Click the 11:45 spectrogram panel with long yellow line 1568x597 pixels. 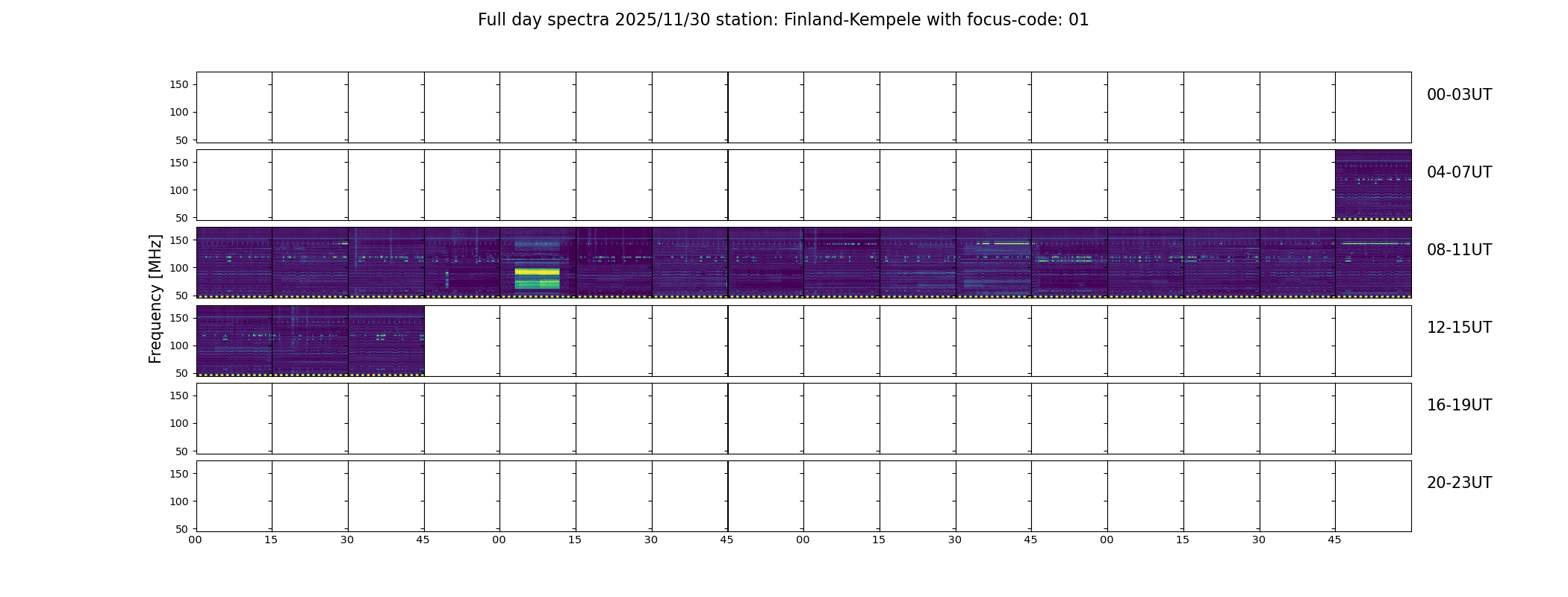coord(1373,263)
